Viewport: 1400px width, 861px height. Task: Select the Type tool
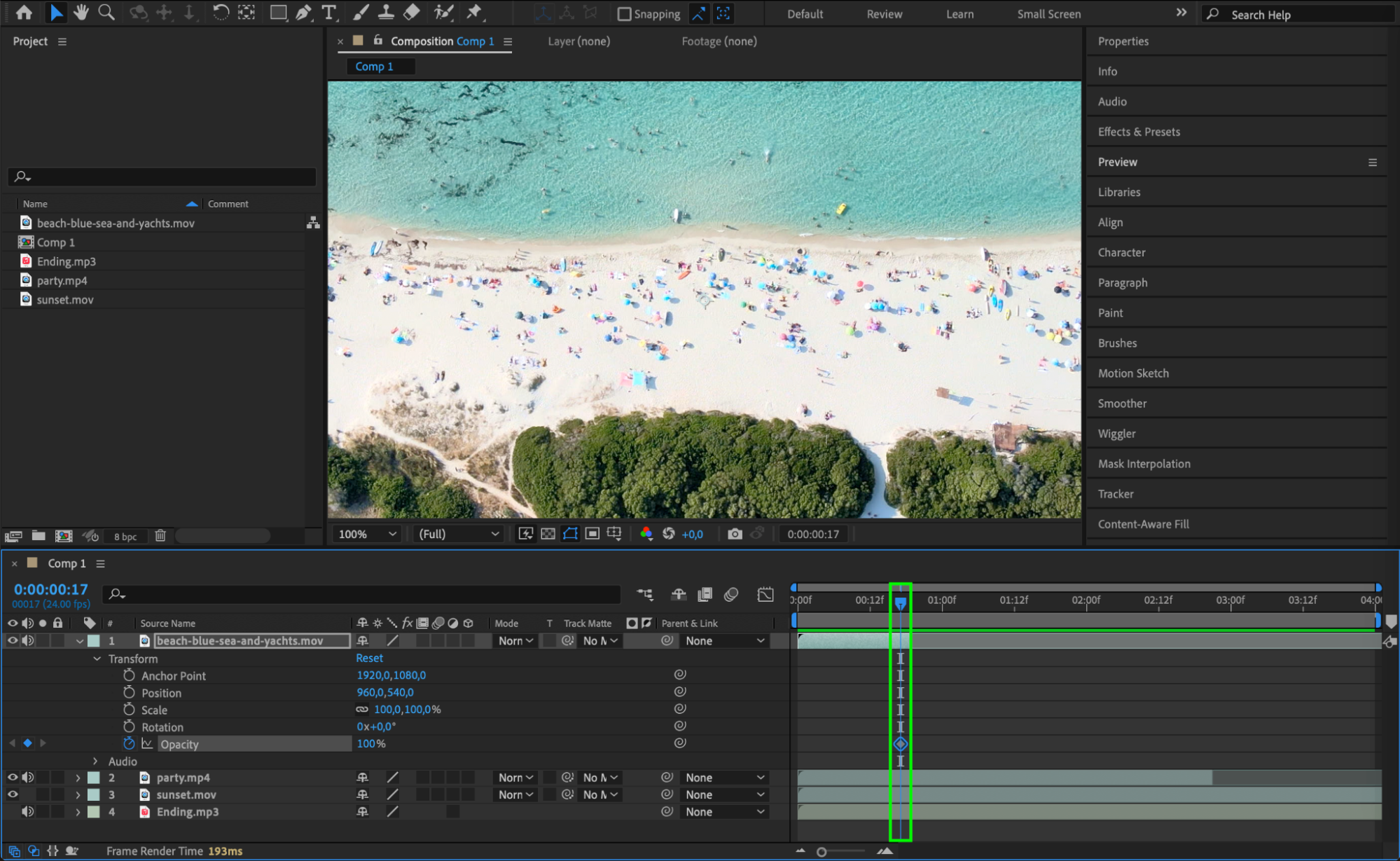click(x=328, y=12)
